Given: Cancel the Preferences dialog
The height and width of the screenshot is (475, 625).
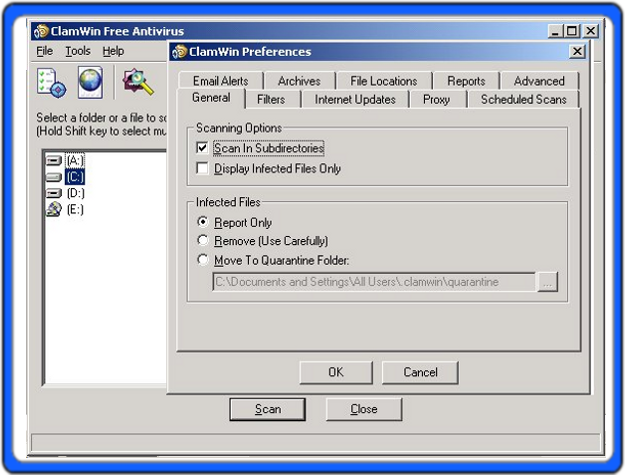Looking at the screenshot, I should 420,372.
